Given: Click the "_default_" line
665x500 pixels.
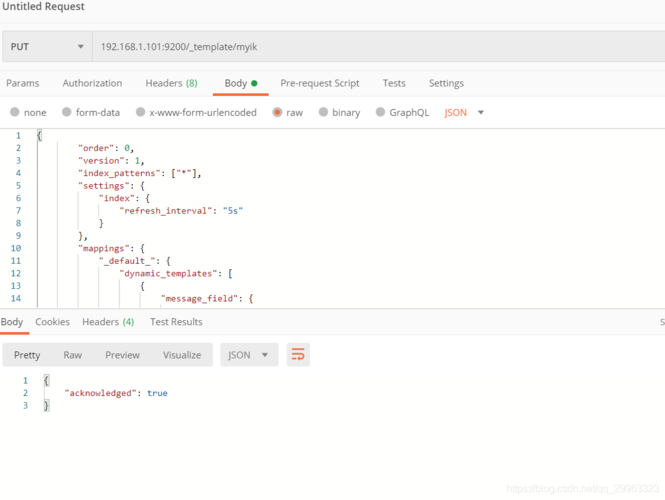Looking at the screenshot, I should click(x=134, y=261).
